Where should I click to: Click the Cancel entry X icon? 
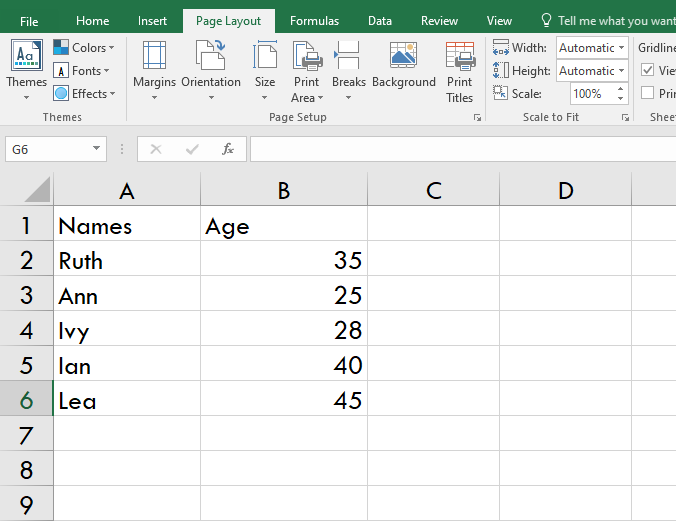156,149
